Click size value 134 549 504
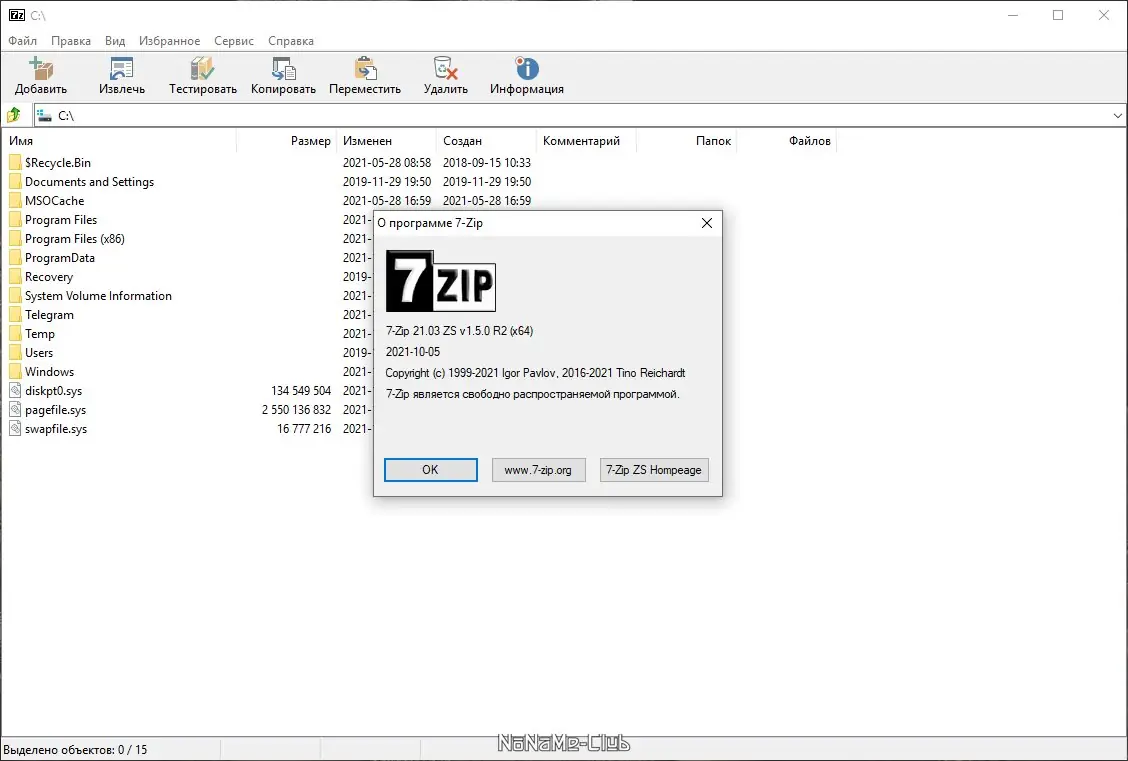 pyautogui.click(x=301, y=391)
